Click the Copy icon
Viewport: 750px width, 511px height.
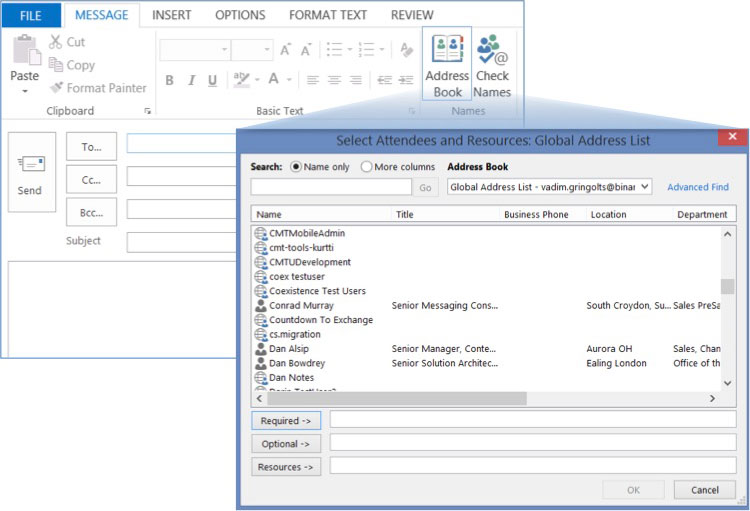tap(55, 65)
